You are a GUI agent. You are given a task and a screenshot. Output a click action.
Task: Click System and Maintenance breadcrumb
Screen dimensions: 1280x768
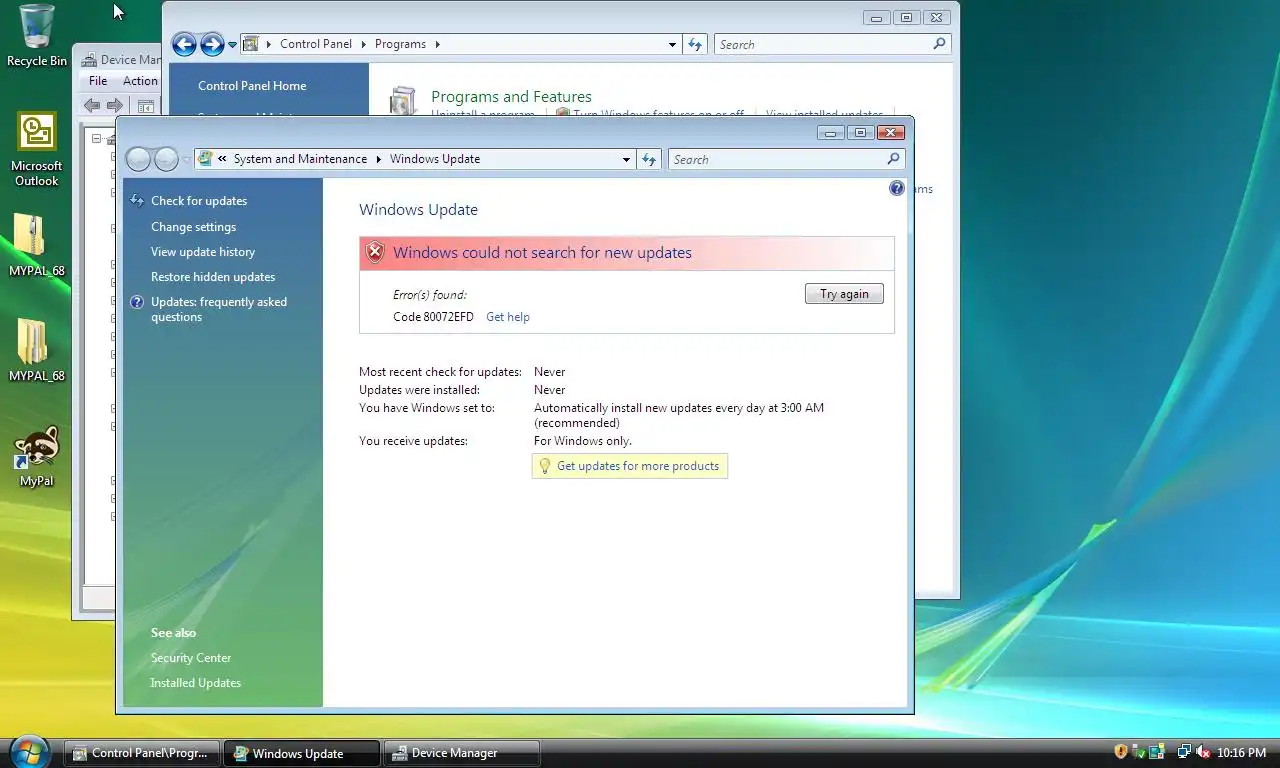pyautogui.click(x=300, y=159)
